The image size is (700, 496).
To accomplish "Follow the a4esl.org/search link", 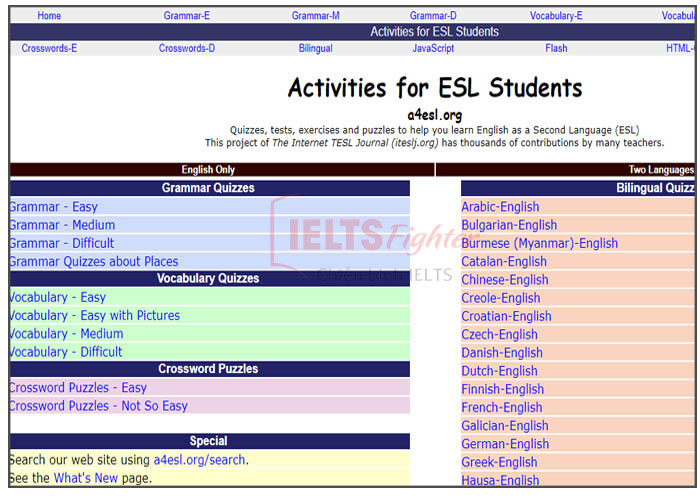I will (199, 460).
